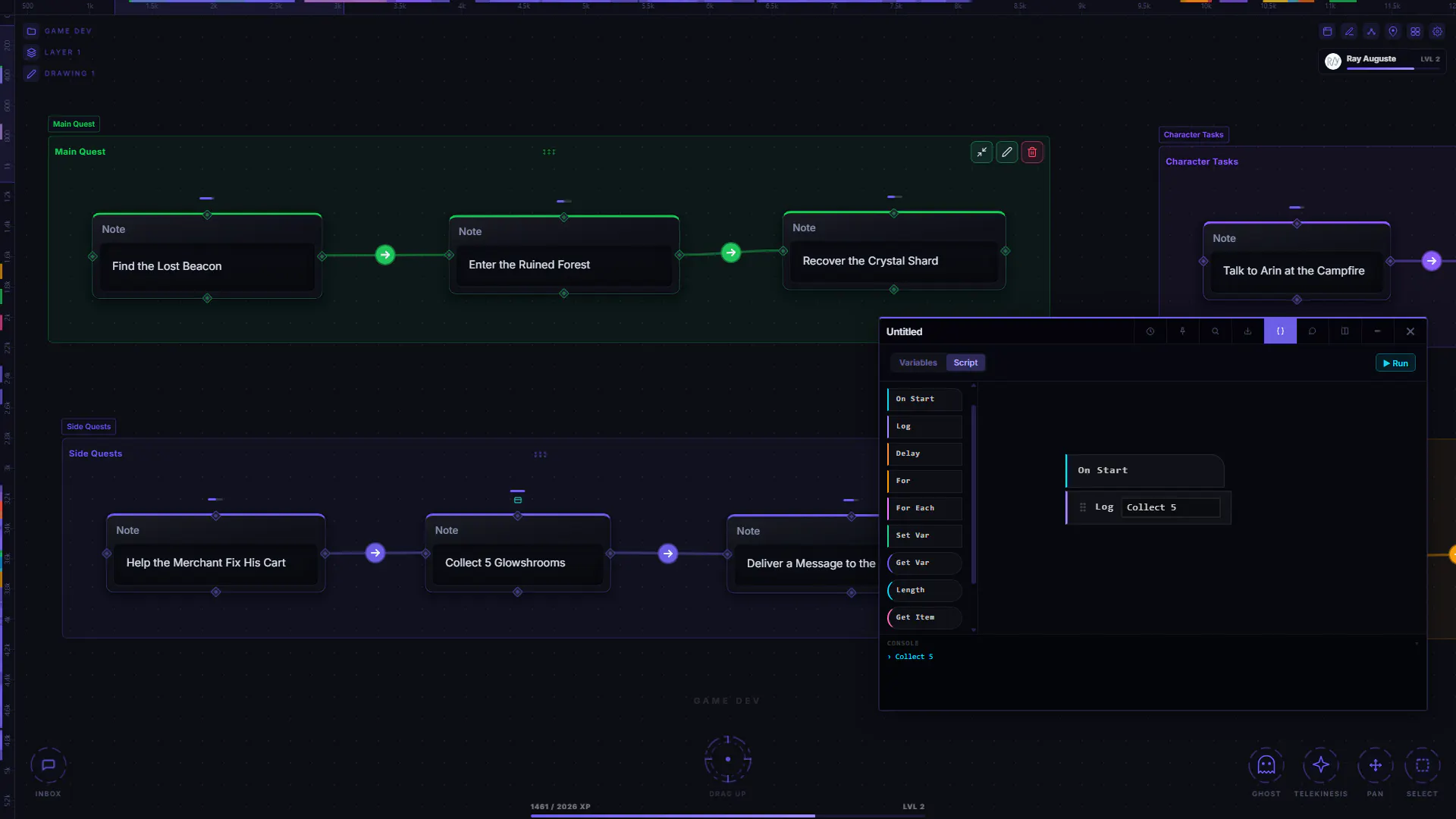
Task: Click the block palette scrollbar
Action: [974, 494]
